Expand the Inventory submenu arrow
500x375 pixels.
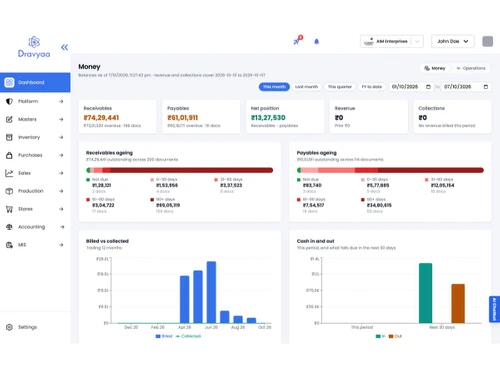tap(61, 137)
